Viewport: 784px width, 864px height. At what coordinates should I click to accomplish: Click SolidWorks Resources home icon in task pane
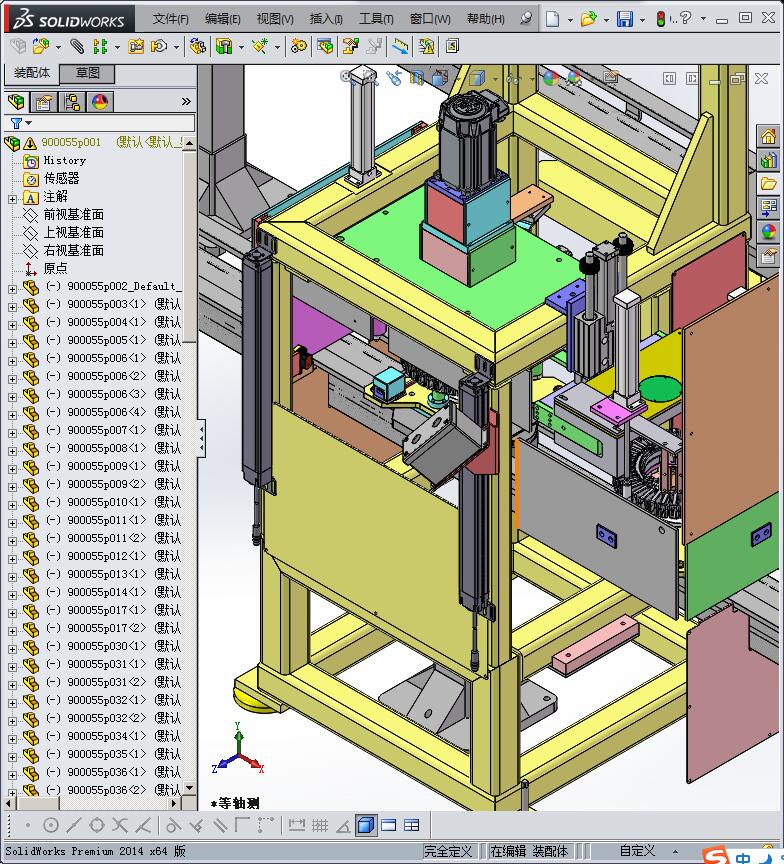pyautogui.click(x=768, y=136)
